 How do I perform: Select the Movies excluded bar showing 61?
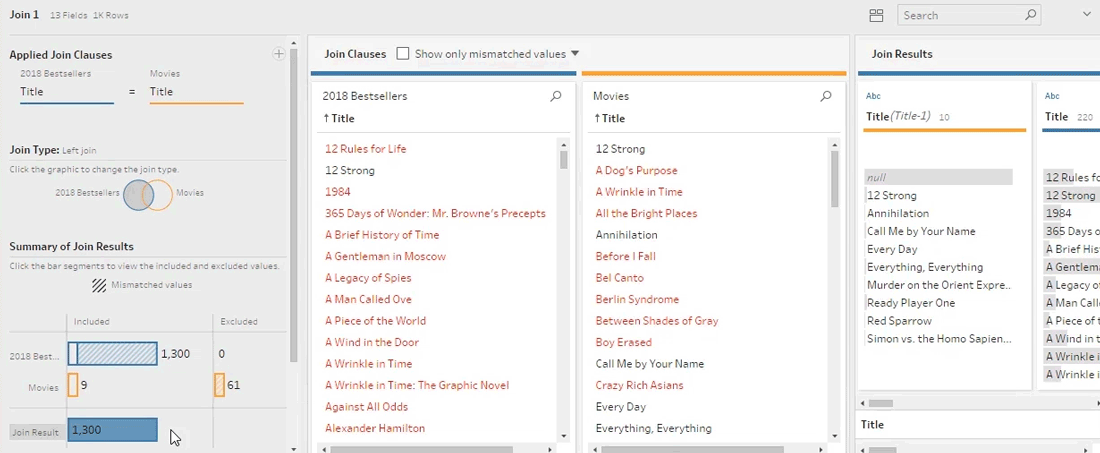219,385
